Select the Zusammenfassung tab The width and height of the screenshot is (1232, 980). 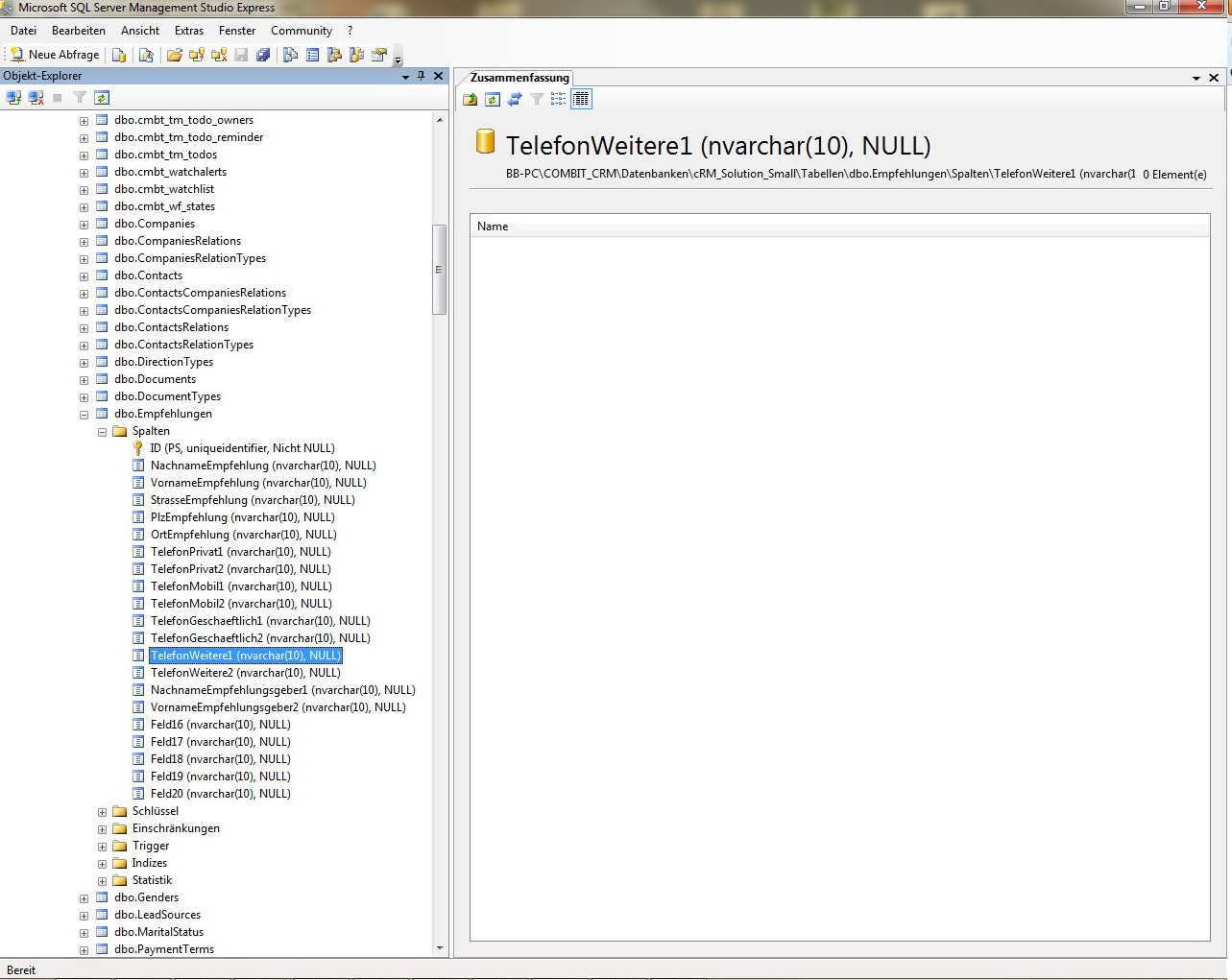click(x=519, y=78)
